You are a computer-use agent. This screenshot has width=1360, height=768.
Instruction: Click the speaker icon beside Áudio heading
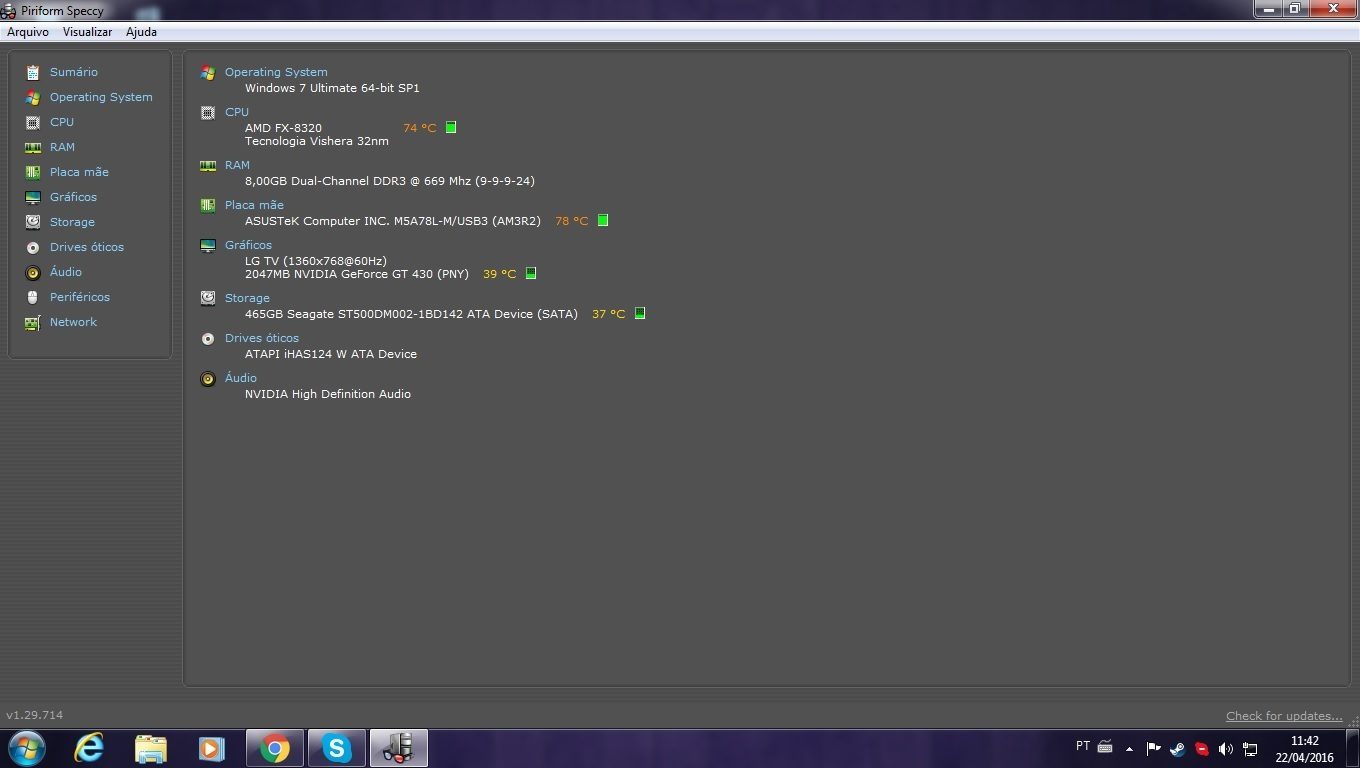coord(208,378)
